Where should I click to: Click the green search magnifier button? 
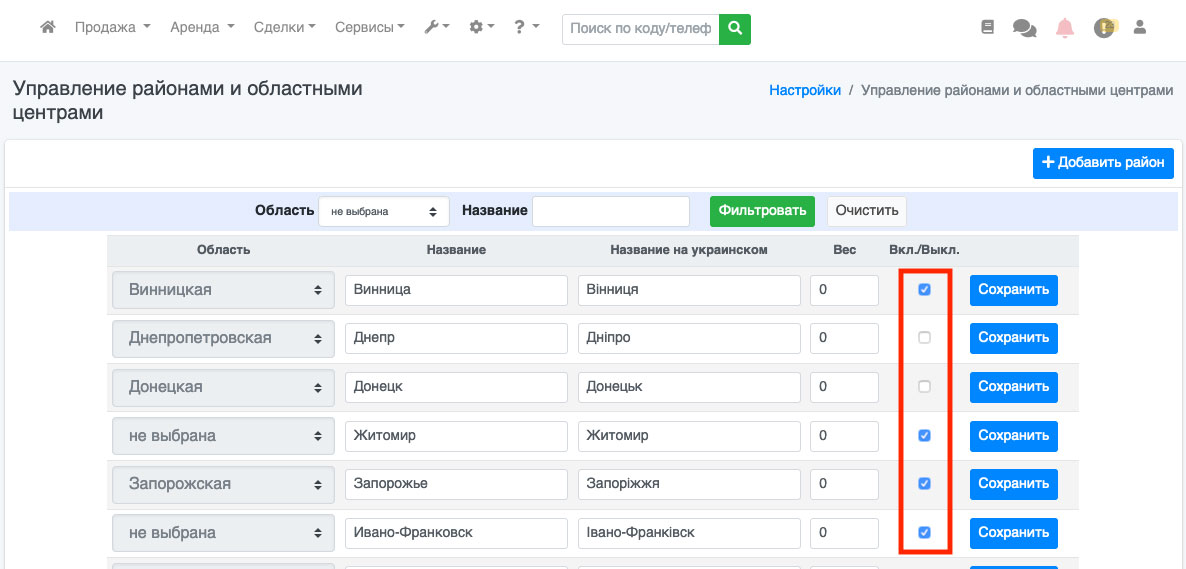pos(735,29)
